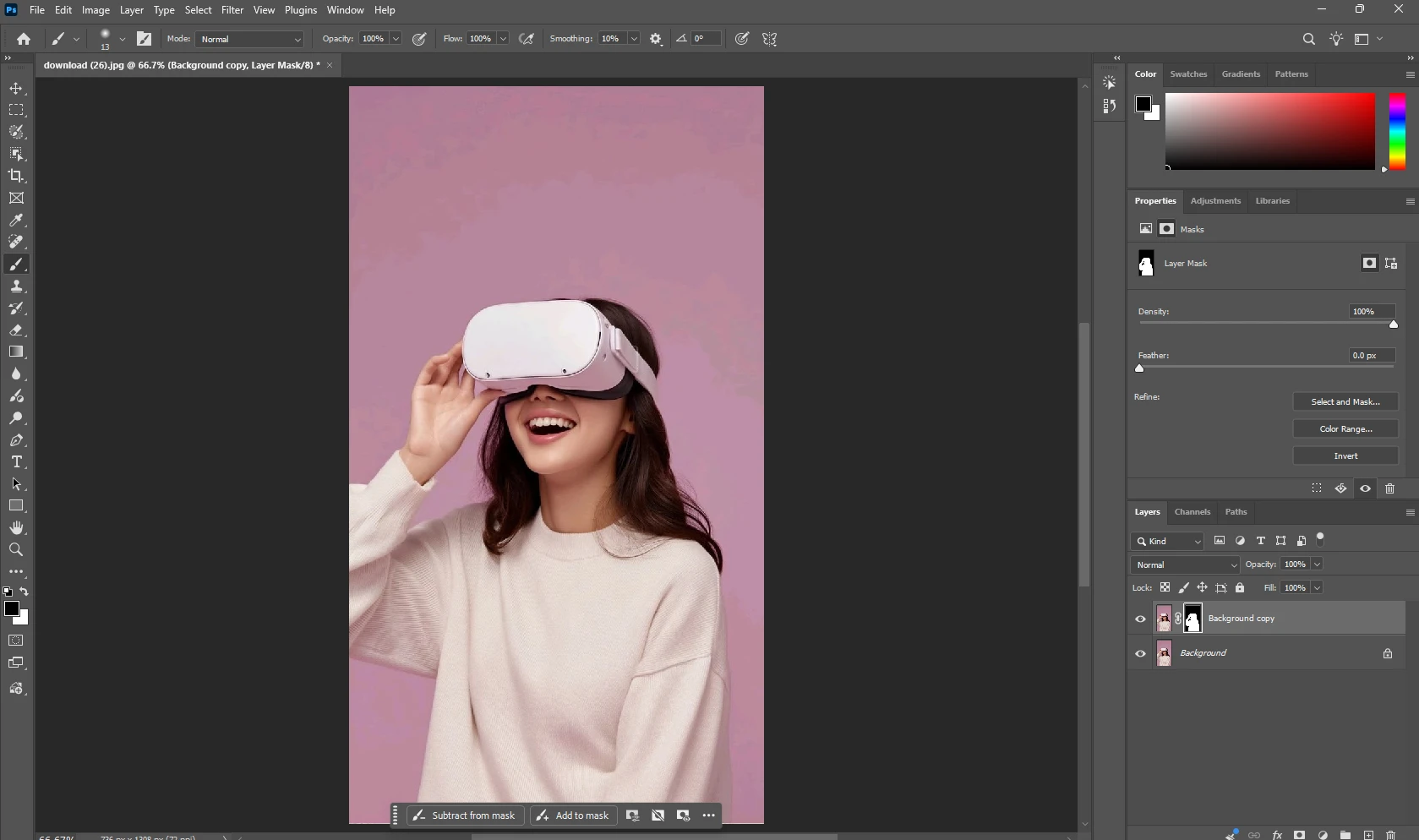Select the Dodge tool
The height and width of the screenshot is (840, 1419).
coord(16,417)
